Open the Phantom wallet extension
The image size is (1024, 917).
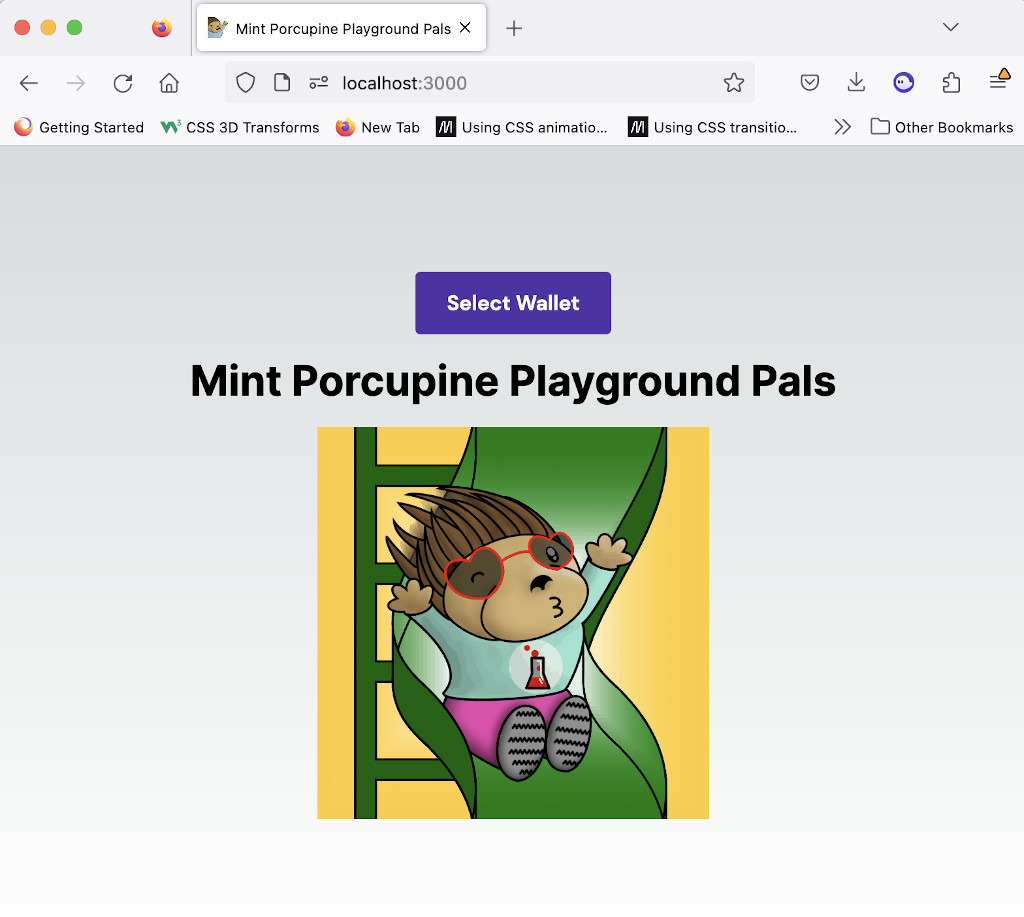click(x=904, y=82)
